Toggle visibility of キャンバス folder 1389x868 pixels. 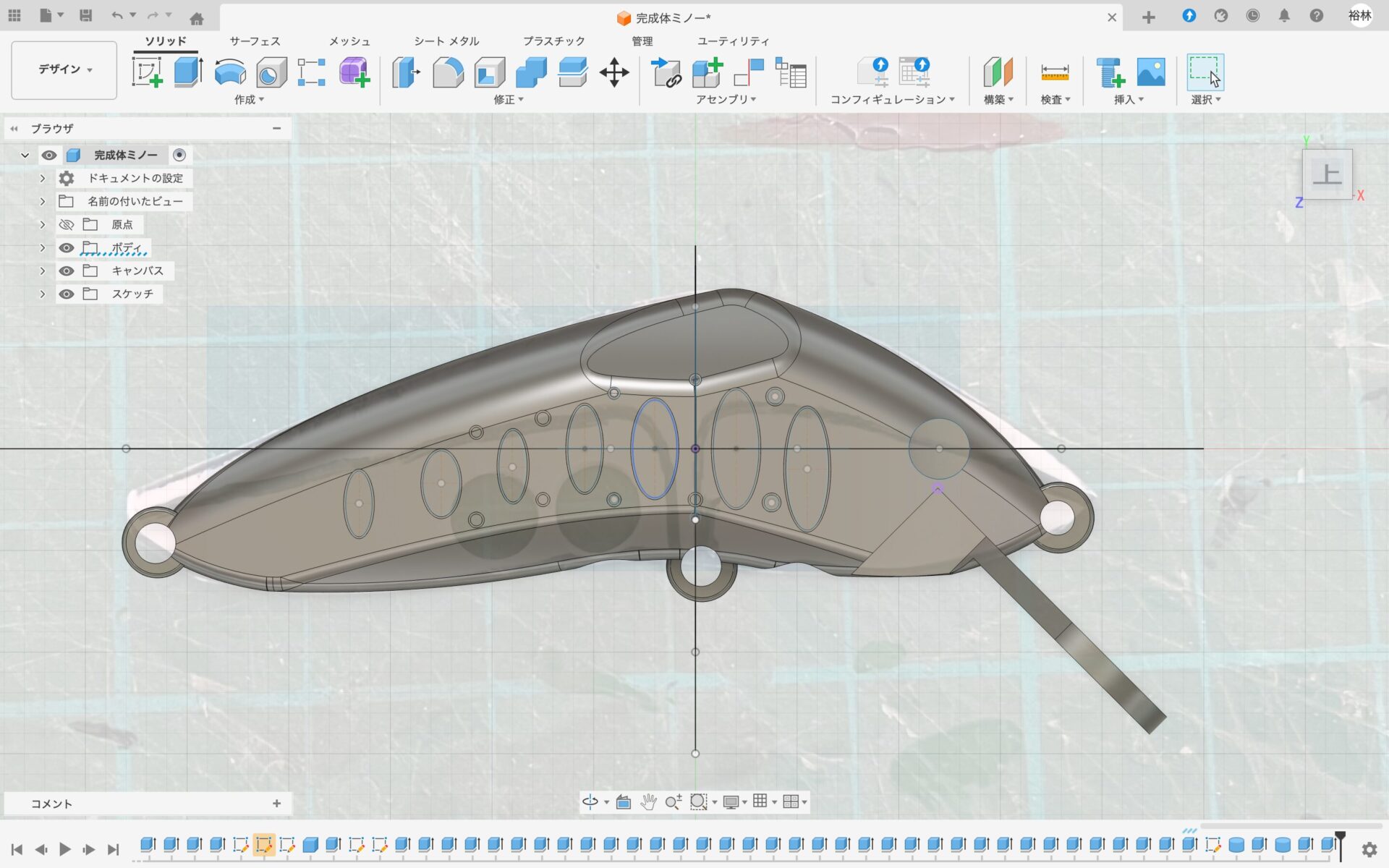tap(67, 271)
